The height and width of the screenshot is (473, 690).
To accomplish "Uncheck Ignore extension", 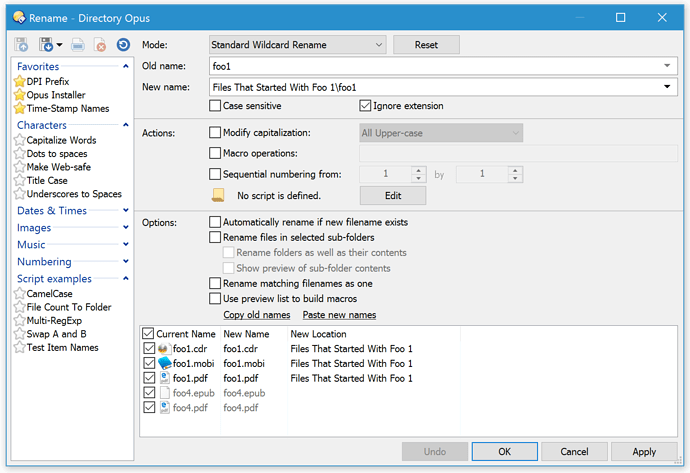I will tap(365, 106).
